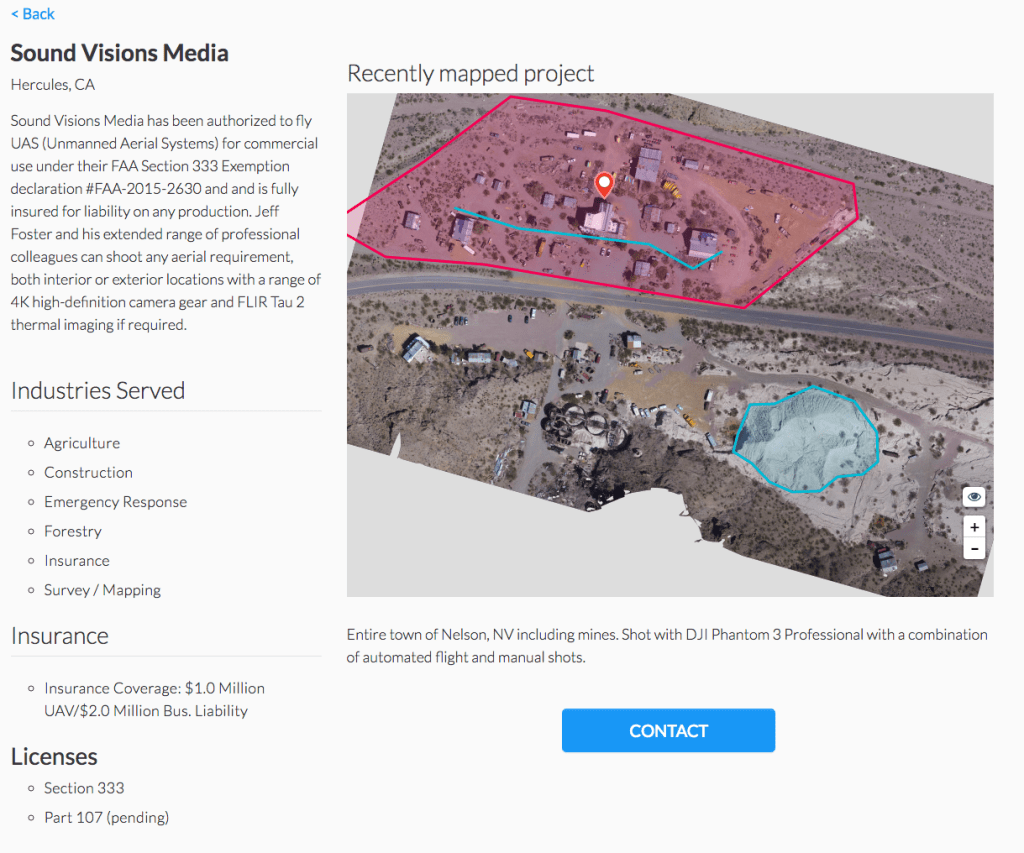The width and height of the screenshot is (1024, 853).
Task: Select Construction in Industries Served list
Action: [x=88, y=472]
